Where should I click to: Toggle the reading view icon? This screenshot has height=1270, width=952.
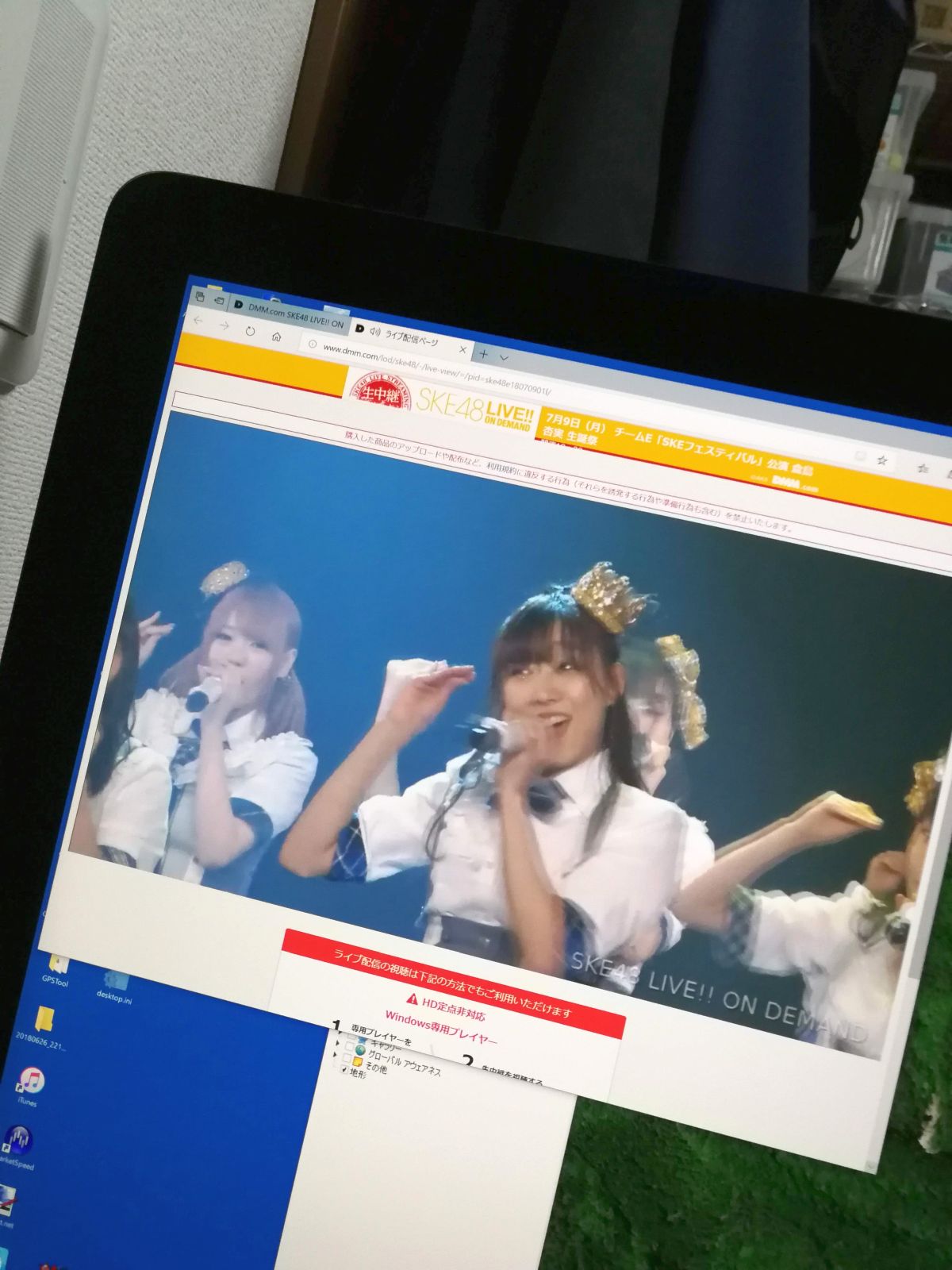coord(861,456)
